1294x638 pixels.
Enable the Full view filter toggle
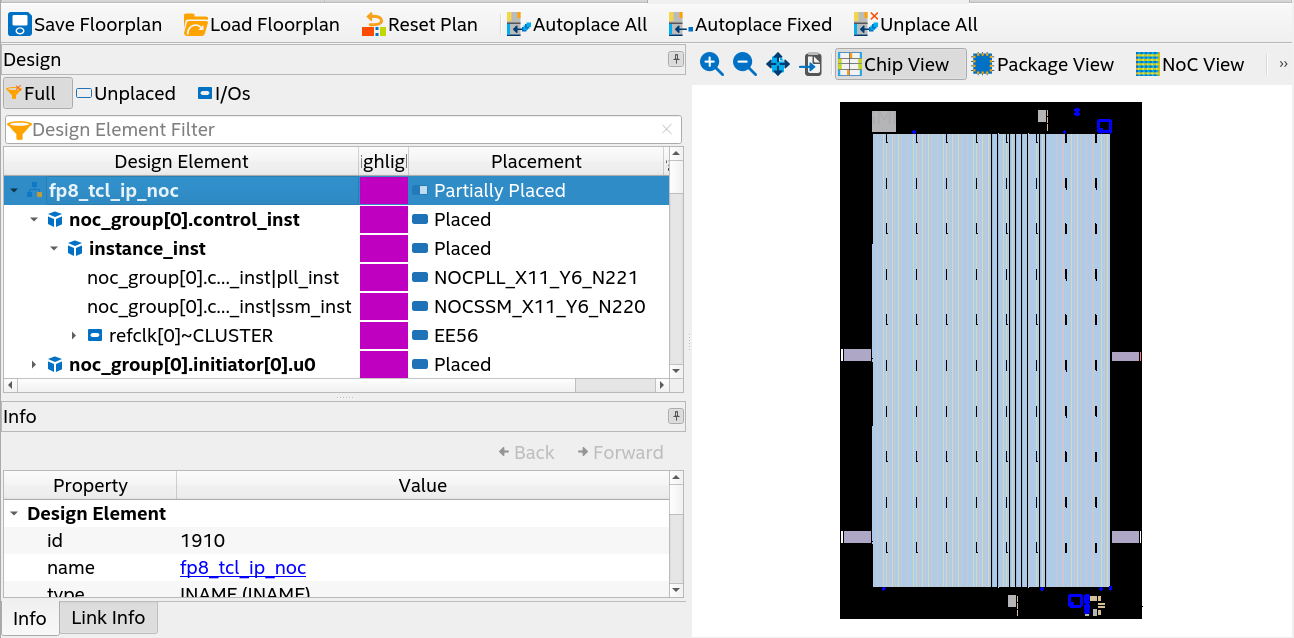click(37, 93)
